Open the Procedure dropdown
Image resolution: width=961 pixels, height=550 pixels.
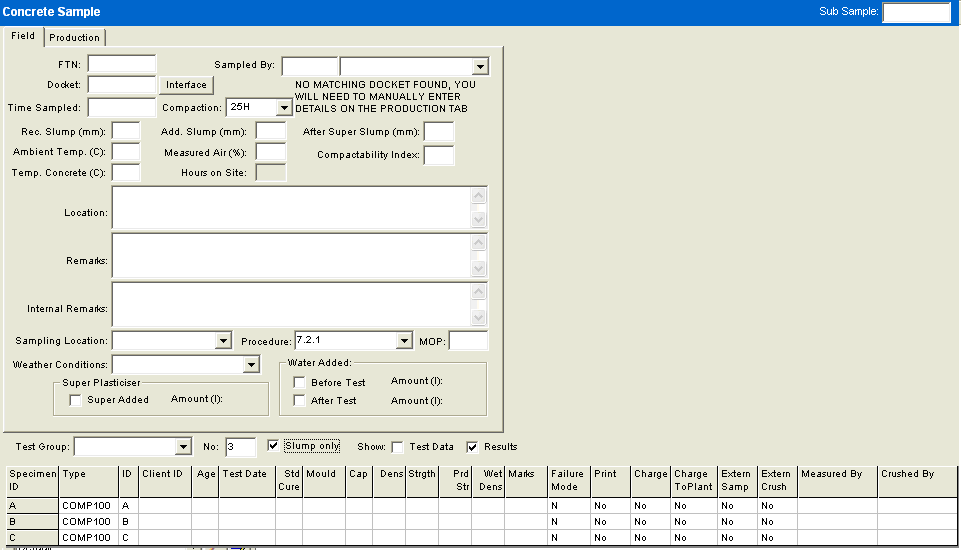(404, 341)
